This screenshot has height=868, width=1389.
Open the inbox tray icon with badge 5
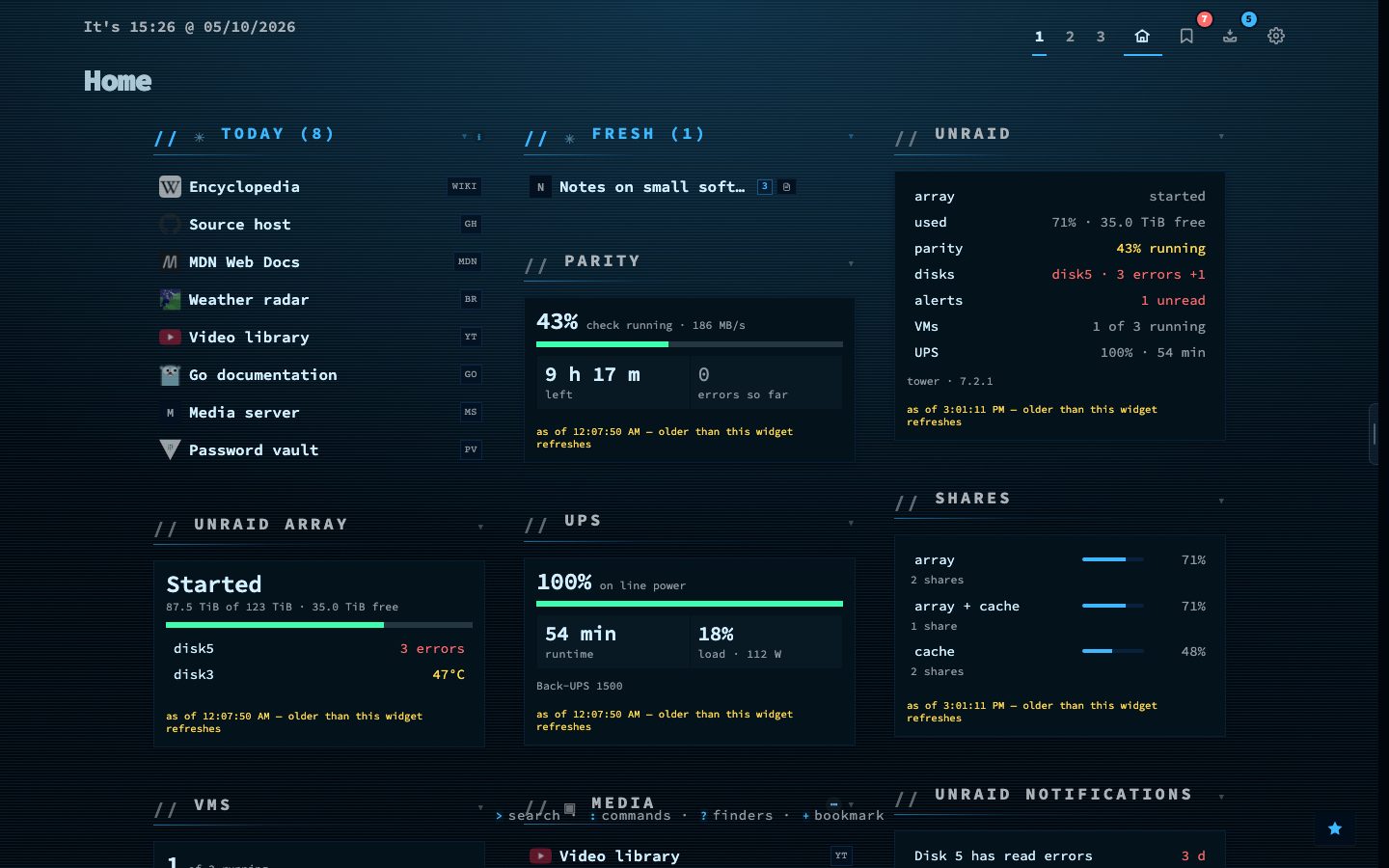1230,36
